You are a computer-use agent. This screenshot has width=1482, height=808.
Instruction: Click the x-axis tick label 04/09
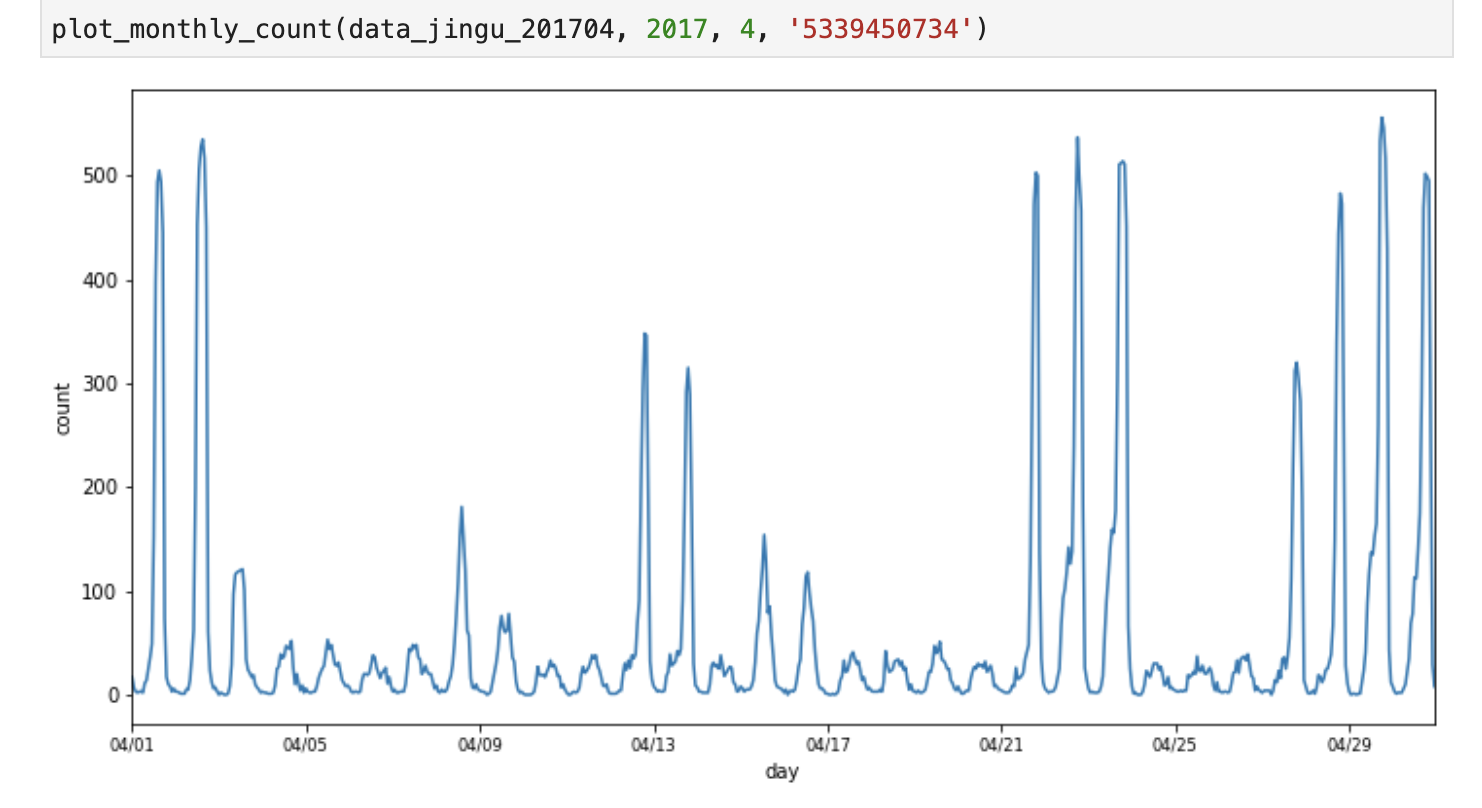(x=480, y=744)
